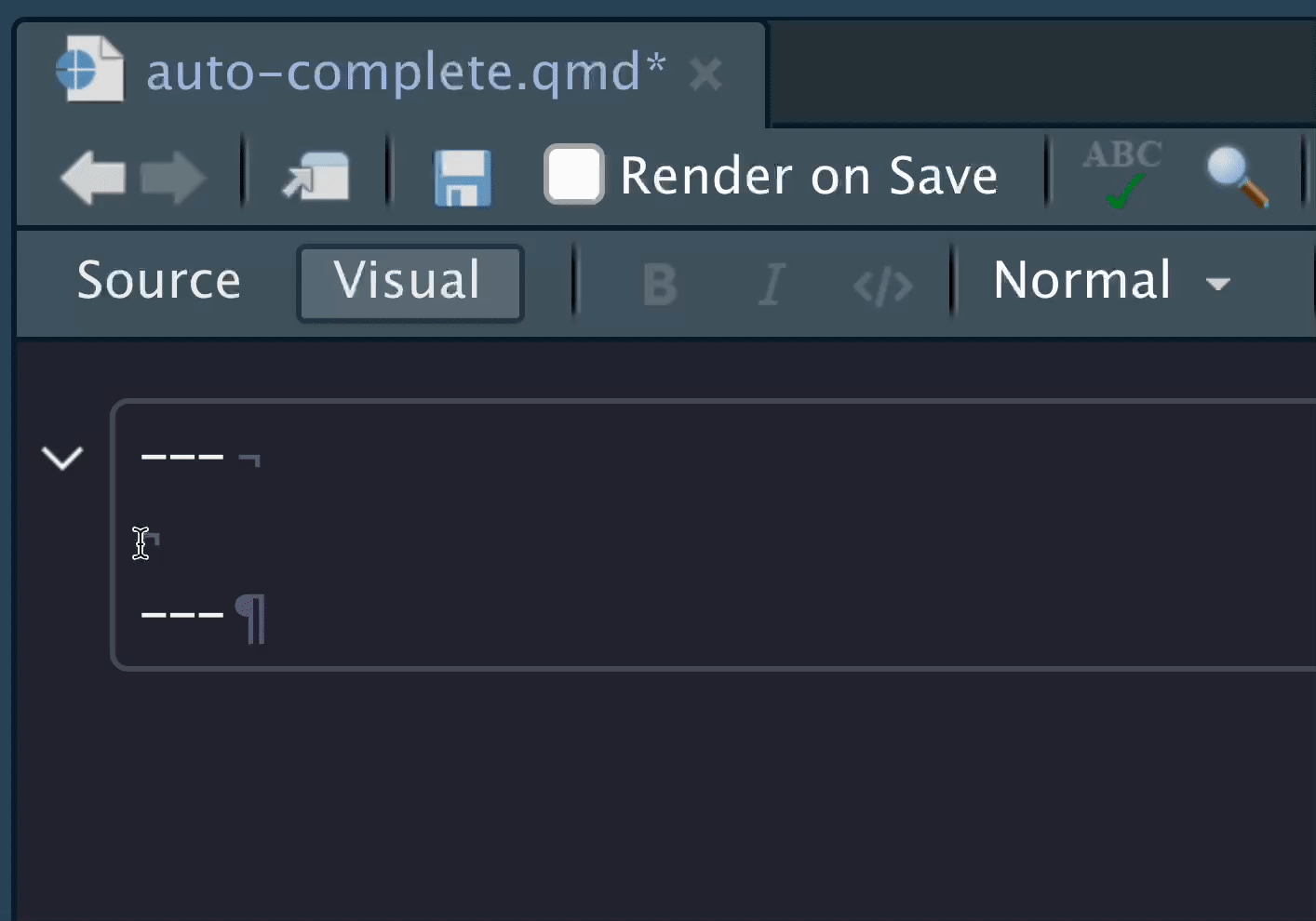This screenshot has width=1316, height=921.
Task: Select the Visual editor mode
Action: pyautogui.click(x=410, y=282)
